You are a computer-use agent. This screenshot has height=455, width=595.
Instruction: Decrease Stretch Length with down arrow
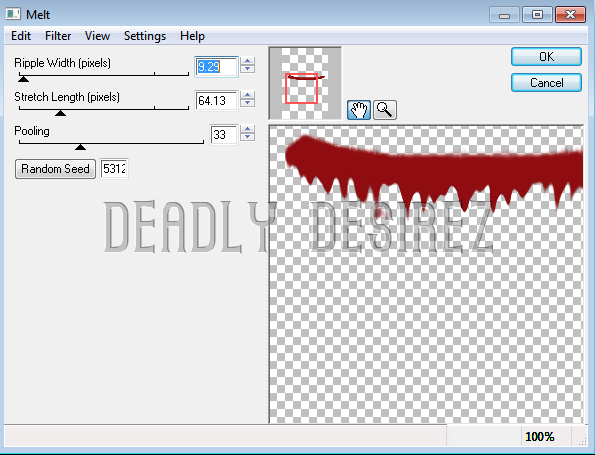[247, 103]
